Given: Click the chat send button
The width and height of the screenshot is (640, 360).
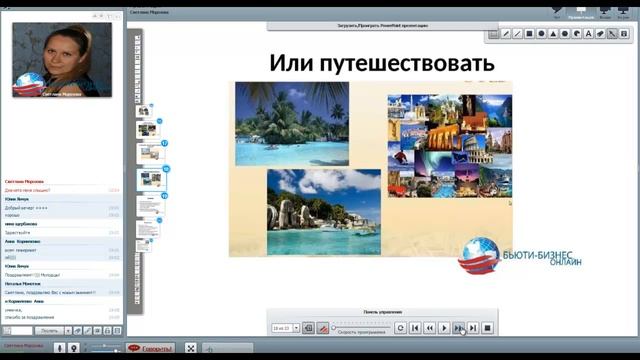Looking at the screenshot, I should click(49, 331).
